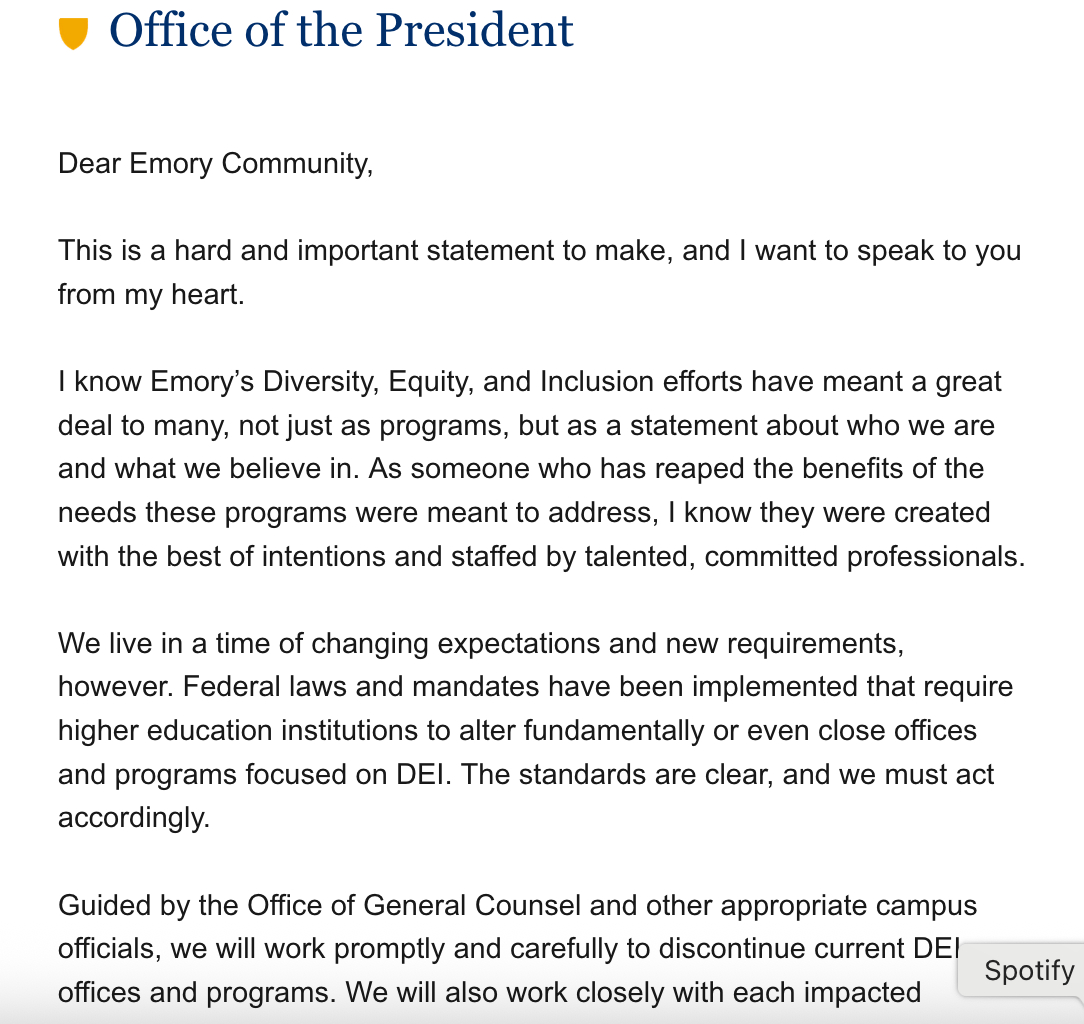Click the "Dear Emory Community," greeting line
This screenshot has width=1084, height=1024.
[215, 163]
